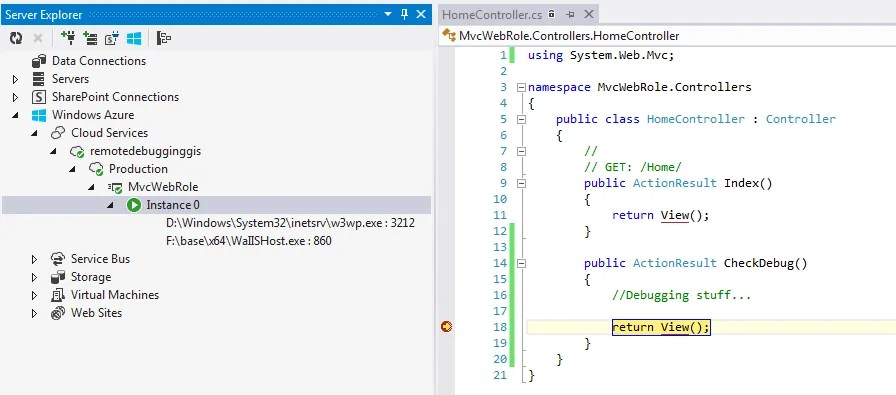Select the remotedebugginggis tree label

pos(146,151)
